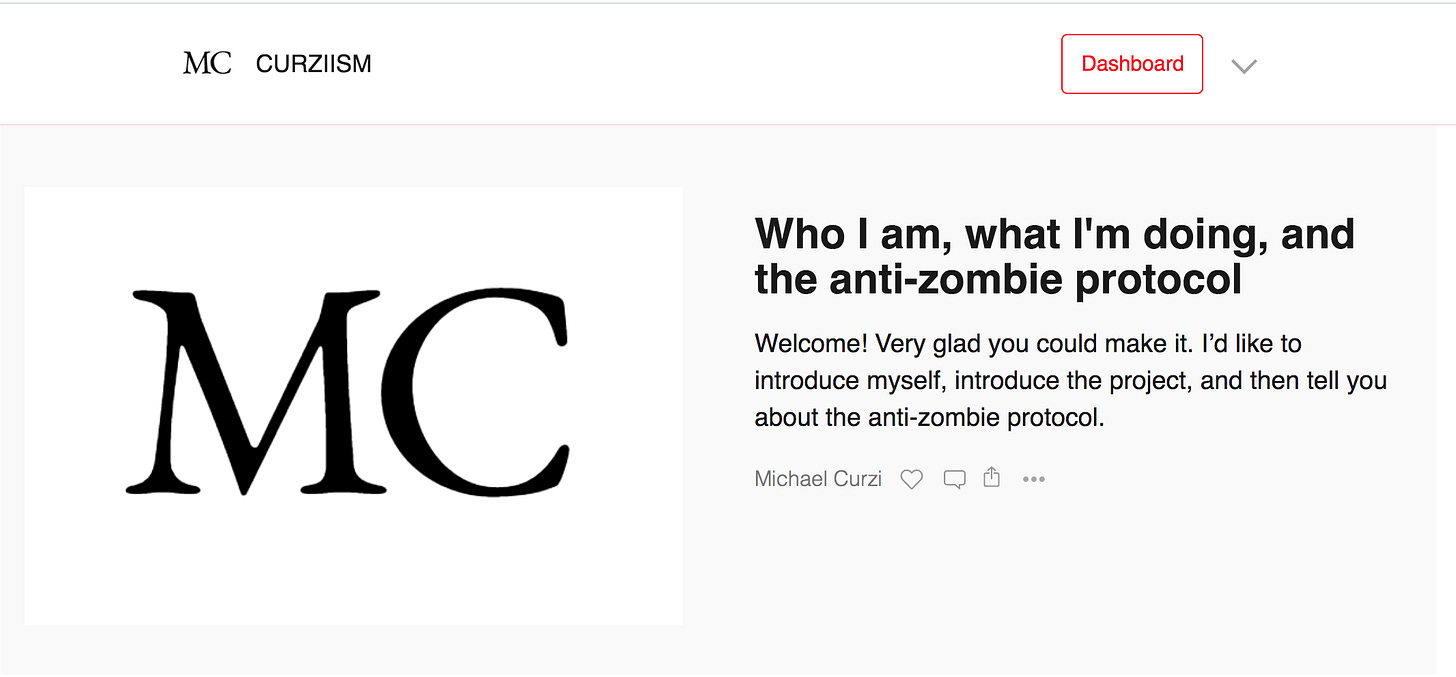This screenshot has height=677, width=1456.
Task: Expand the chevron menu beside Dashboard
Action: point(1244,66)
